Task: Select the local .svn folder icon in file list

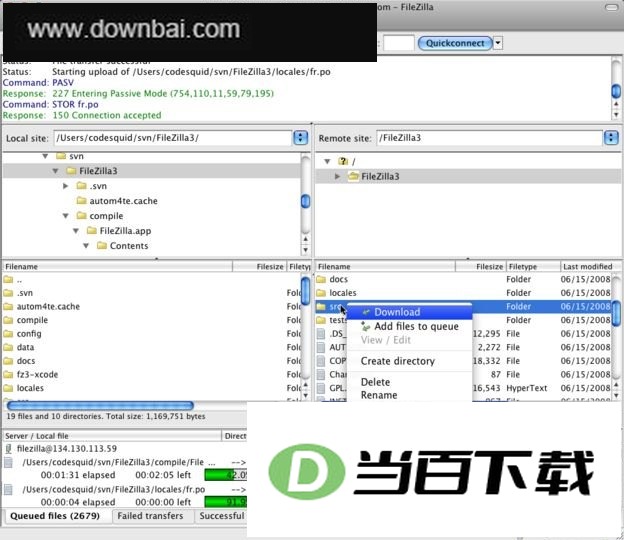Action: tap(8, 293)
